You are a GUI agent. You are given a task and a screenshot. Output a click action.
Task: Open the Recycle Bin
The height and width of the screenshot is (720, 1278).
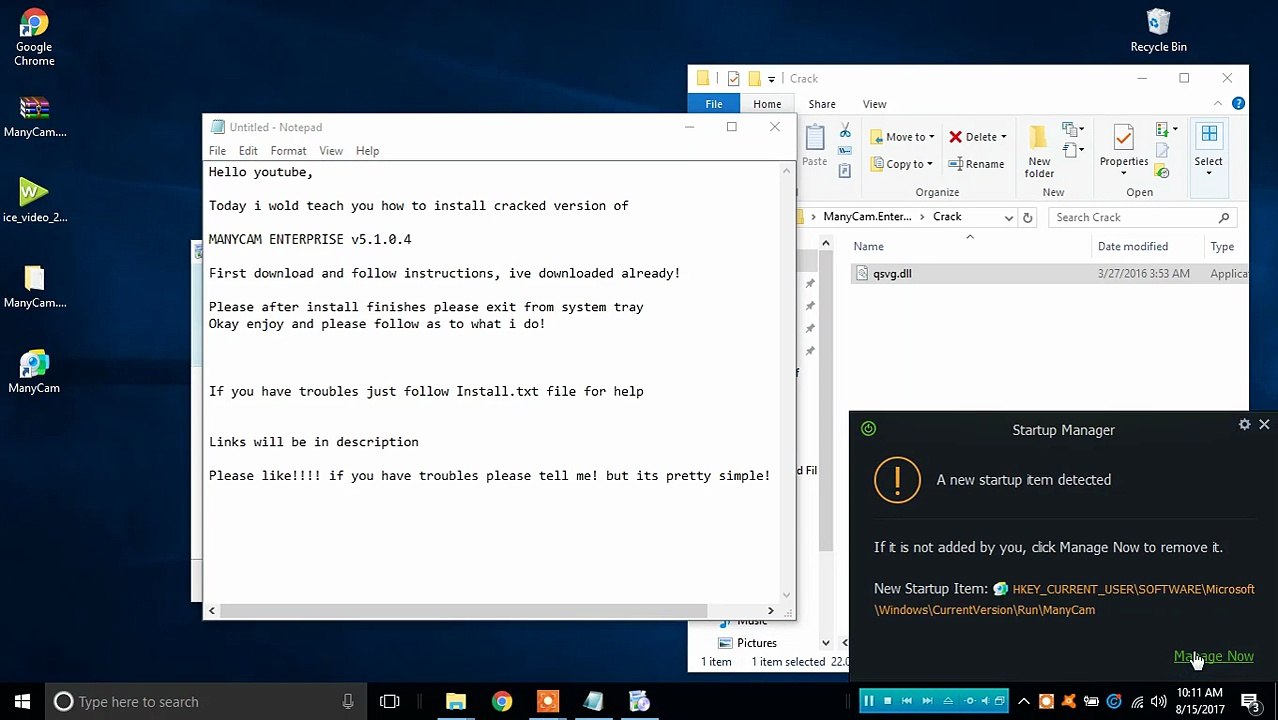coord(1158,30)
